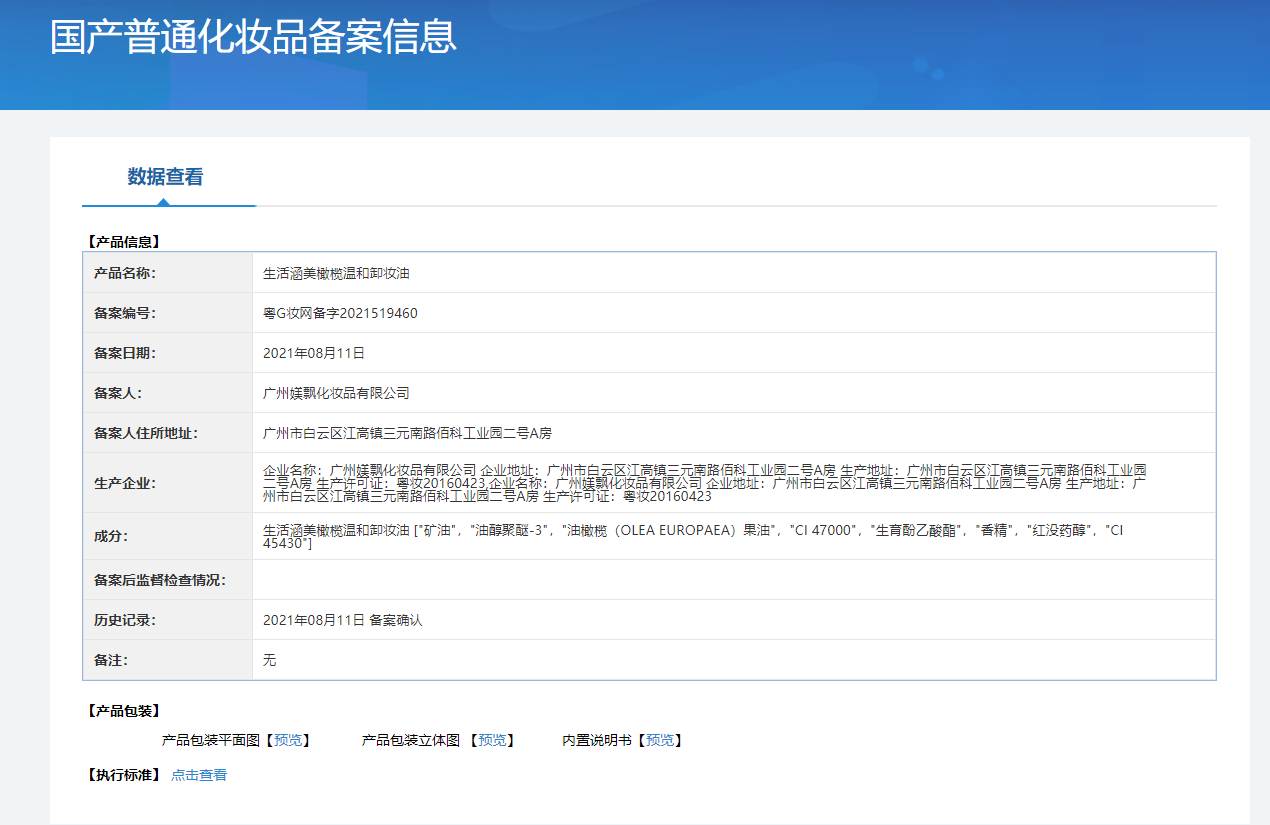Image resolution: width=1270 pixels, height=825 pixels.
Task: Select the 备注 label cell
Action: pos(168,660)
